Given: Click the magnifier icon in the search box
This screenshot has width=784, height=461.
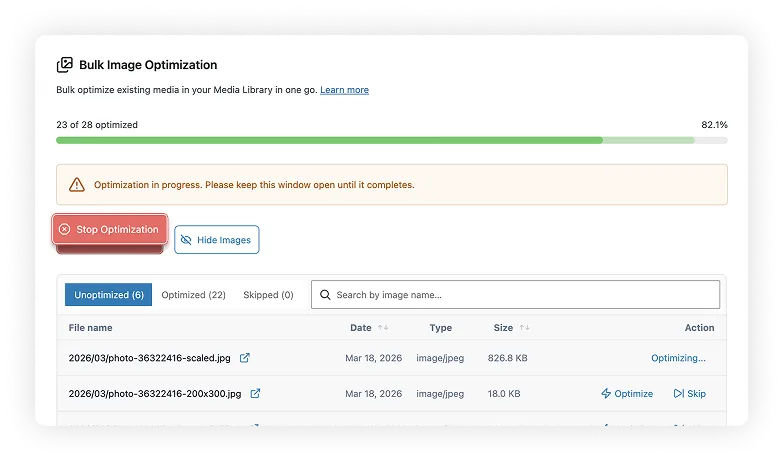Looking at the screenshot, I should click(325, 295).
